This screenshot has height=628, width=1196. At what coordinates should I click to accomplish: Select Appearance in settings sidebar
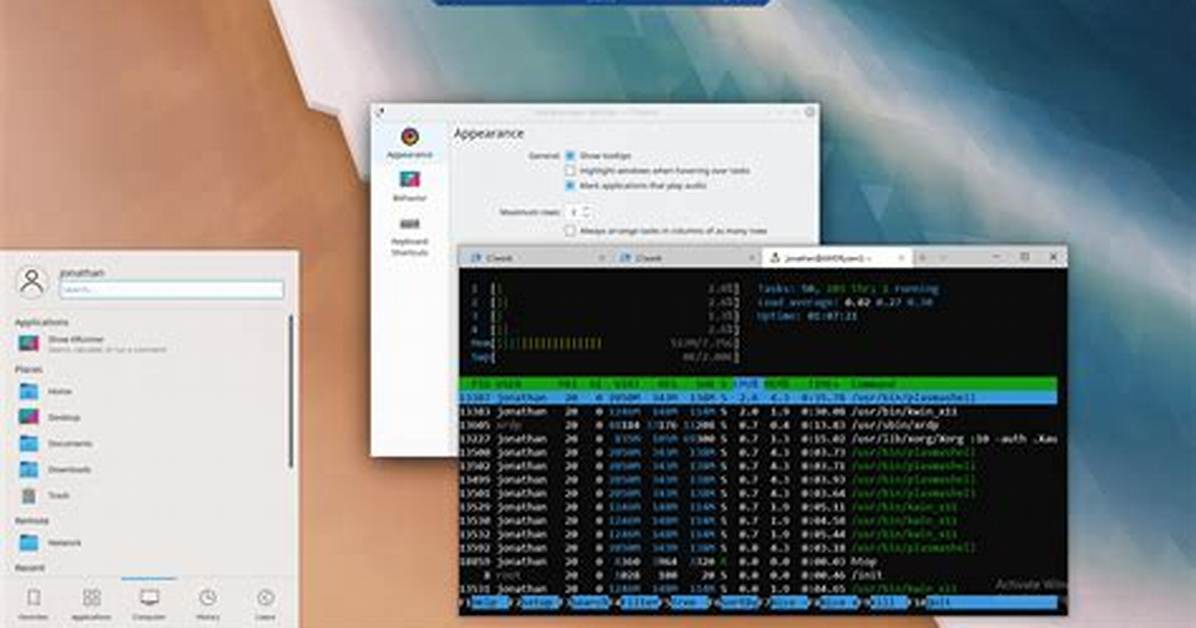(x=410, y=143)
